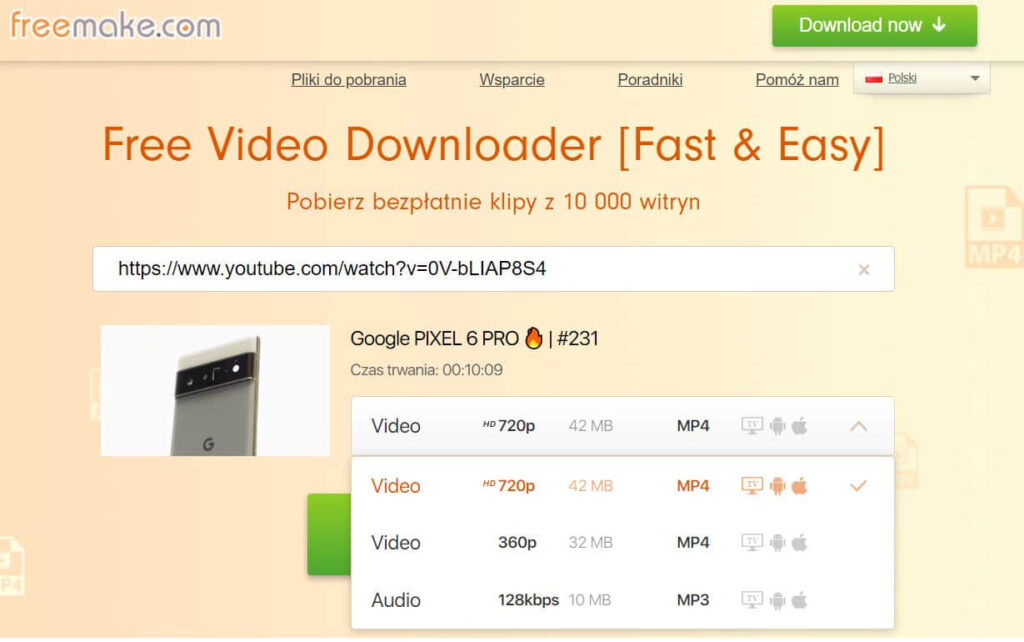Click the fire emoji in video title
This screenshot has height=642, width=1024.
tap(534, 338)
